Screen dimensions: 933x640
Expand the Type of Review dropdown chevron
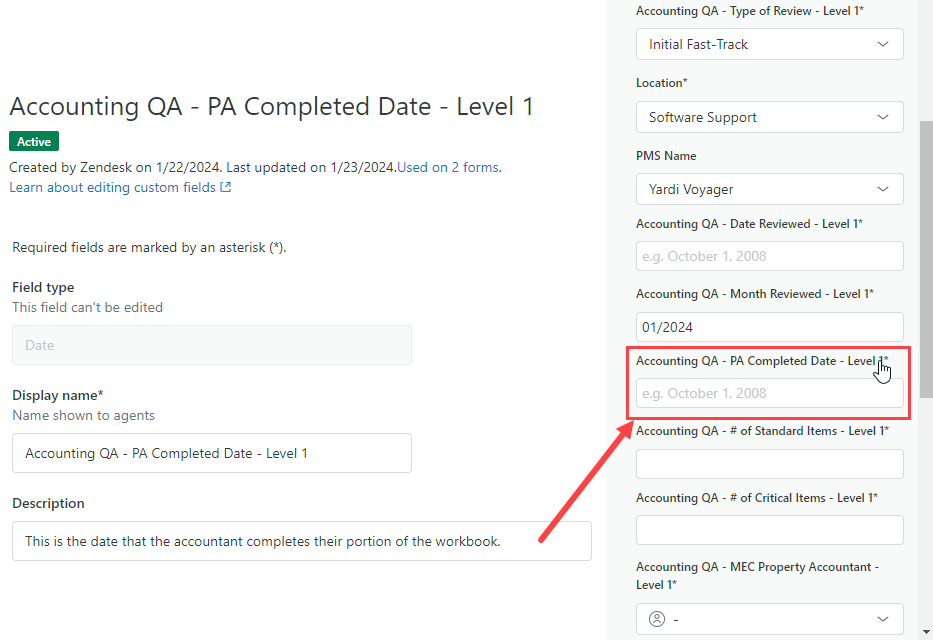[x=883, y=44]
